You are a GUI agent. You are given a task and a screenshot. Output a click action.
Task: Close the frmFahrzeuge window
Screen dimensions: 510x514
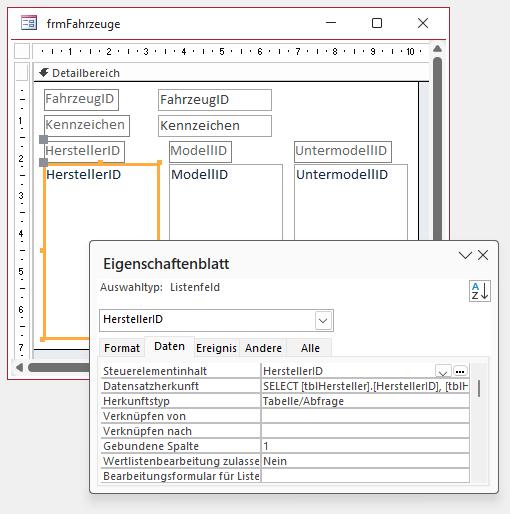point(423,23)
